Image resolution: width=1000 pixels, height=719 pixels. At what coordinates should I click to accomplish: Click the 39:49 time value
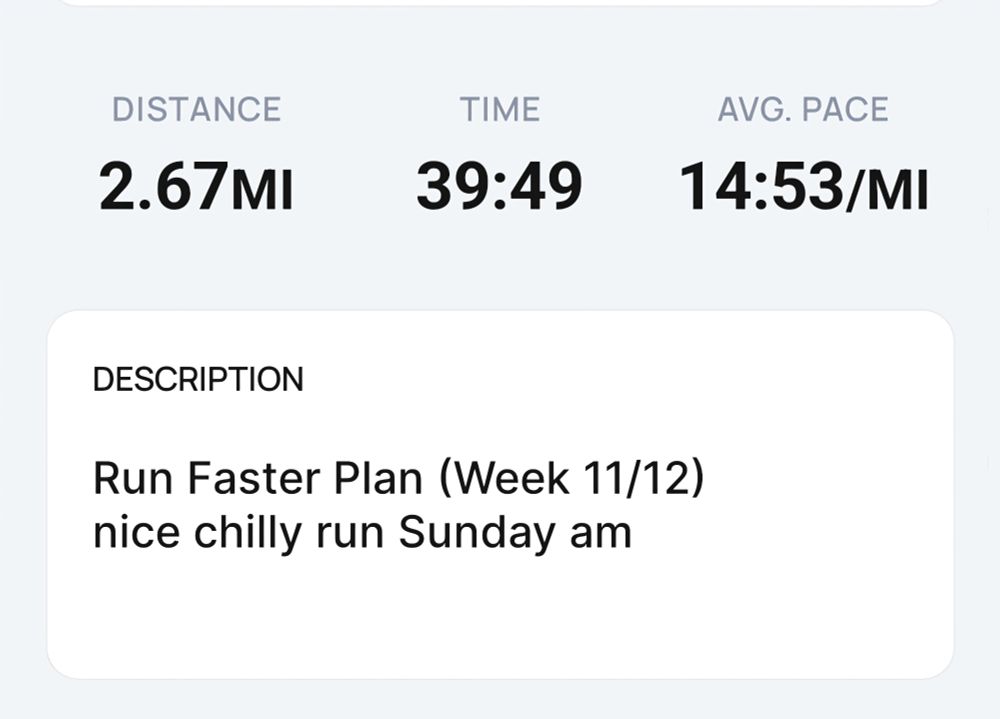click(499, 186)
